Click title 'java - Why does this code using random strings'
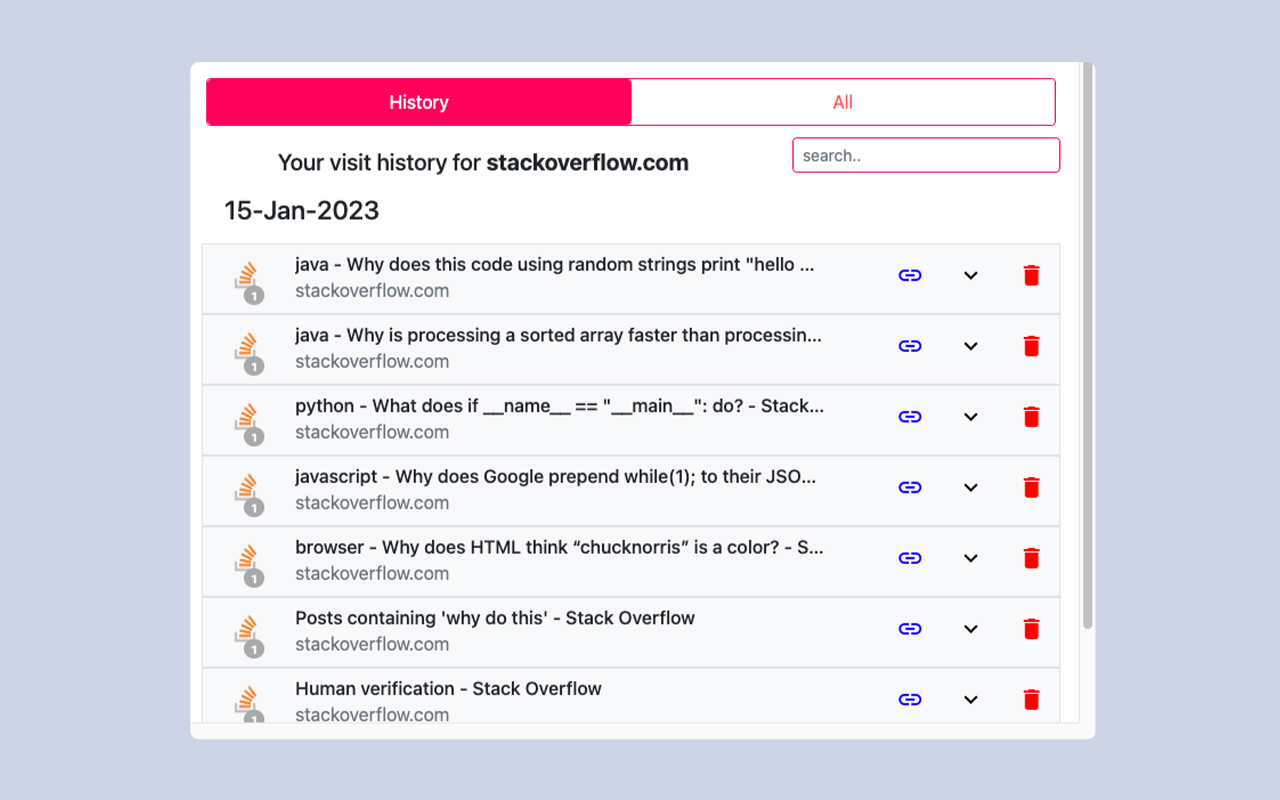The image size is (1280, 800). pyautogui.click(x=555, y=265)
